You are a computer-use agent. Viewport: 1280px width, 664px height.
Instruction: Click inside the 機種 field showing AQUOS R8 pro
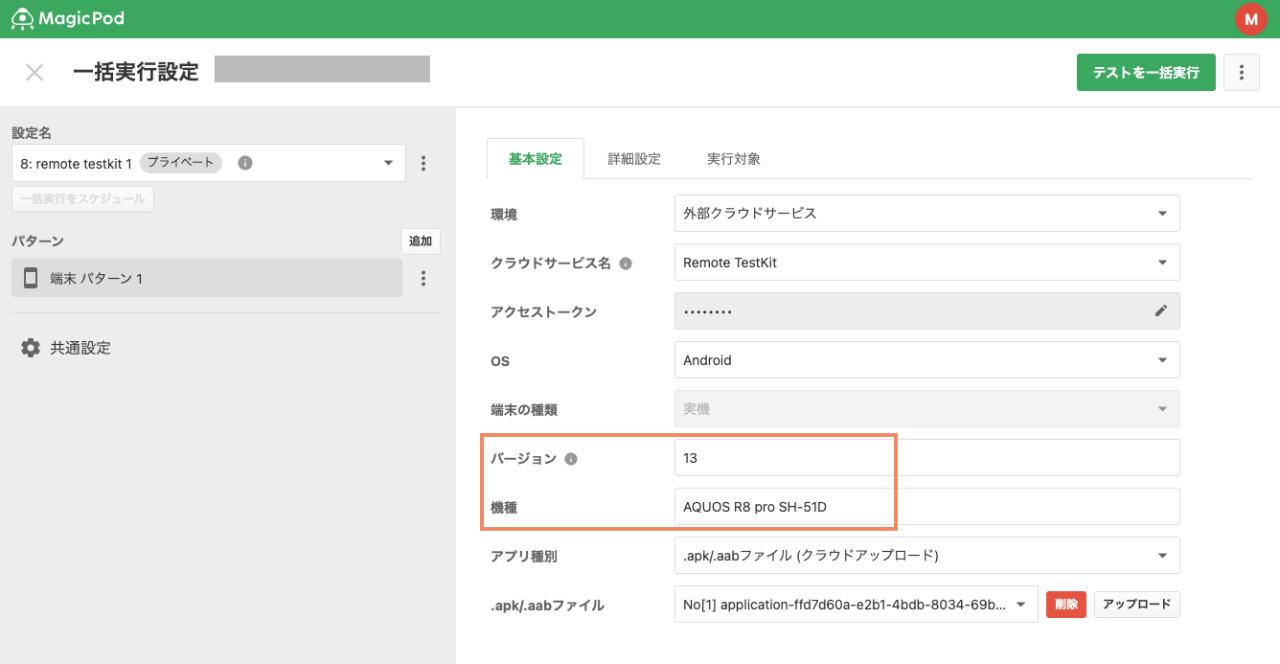[850, 506]
